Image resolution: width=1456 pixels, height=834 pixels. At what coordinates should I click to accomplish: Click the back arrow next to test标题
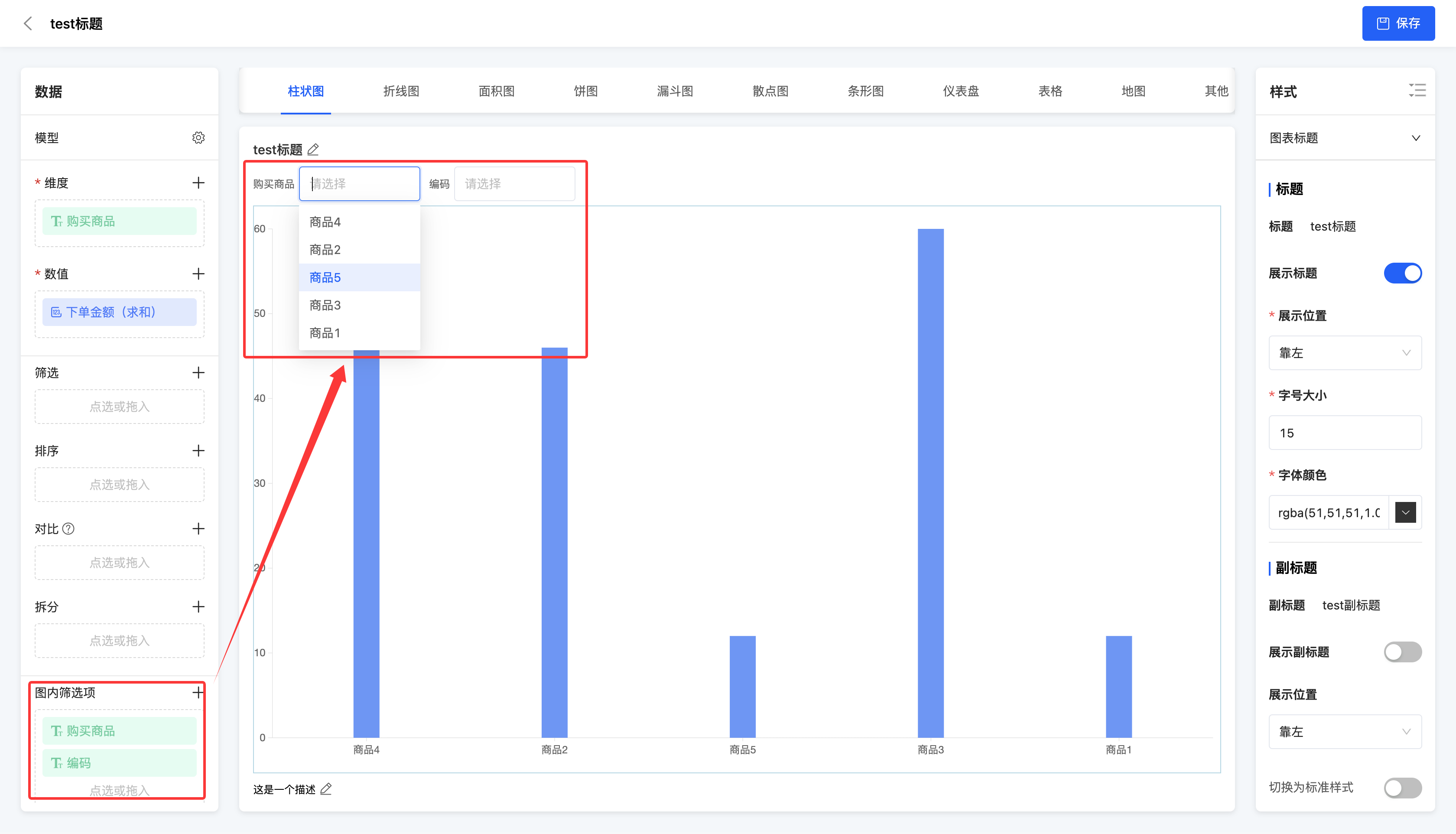tap(27, 23)
